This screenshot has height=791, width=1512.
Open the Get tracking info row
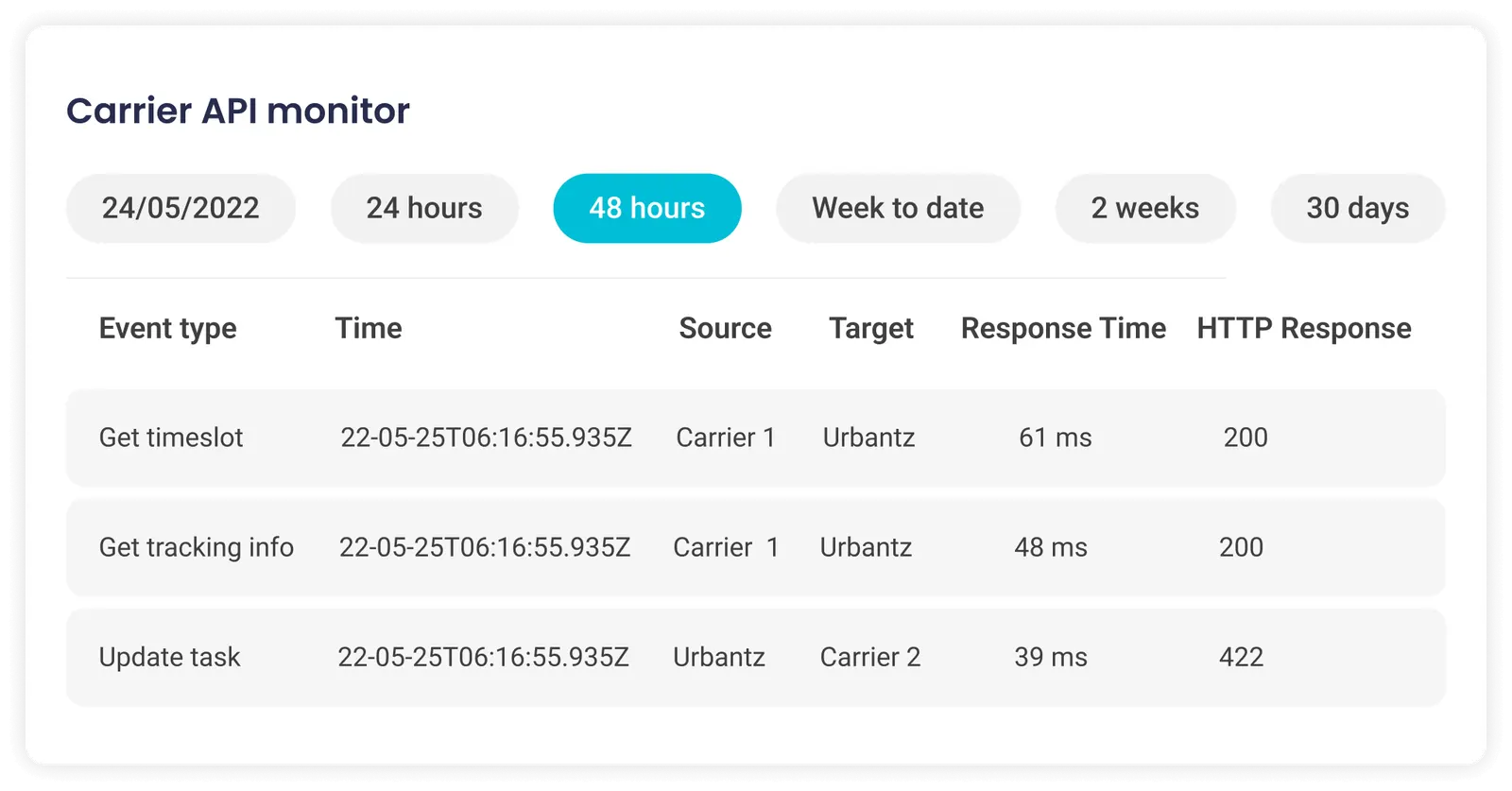point(756,547)
